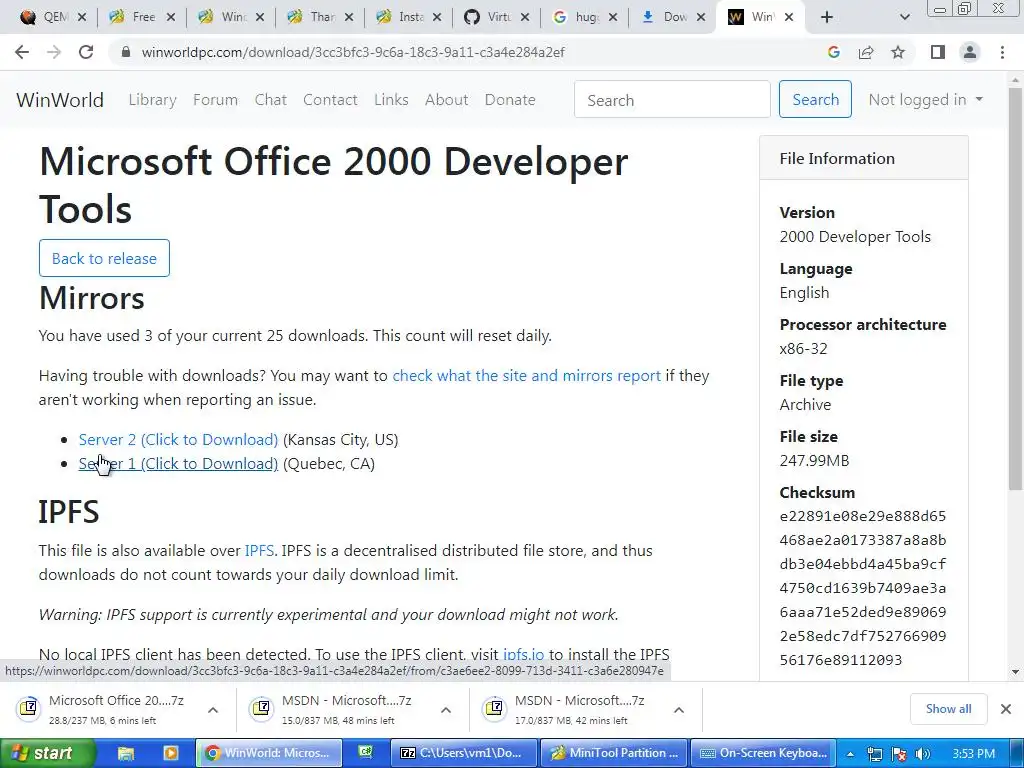Open Chrome three-dot menu
This screenshot has width=1024, height=768.
[1002, 52]
